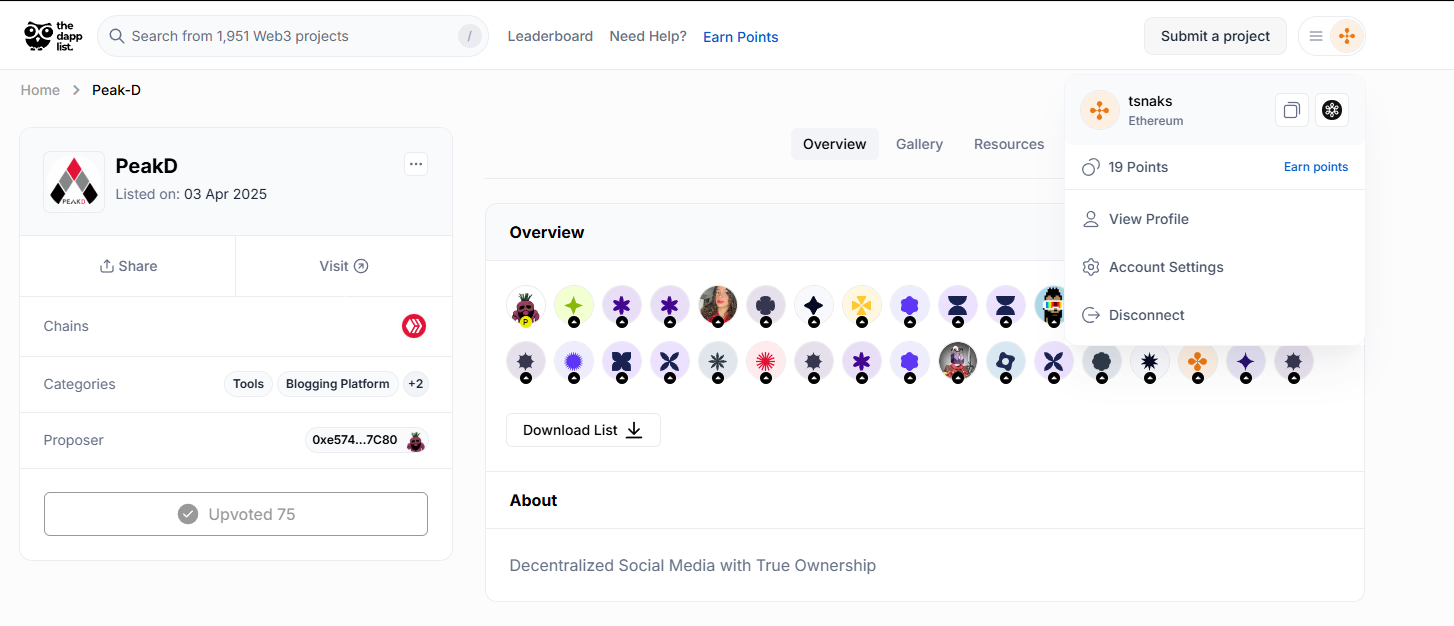The image size is (1454, 626).
Task: Select the yellow pinwheel voter avatar
Action: (x=862, y=306)
